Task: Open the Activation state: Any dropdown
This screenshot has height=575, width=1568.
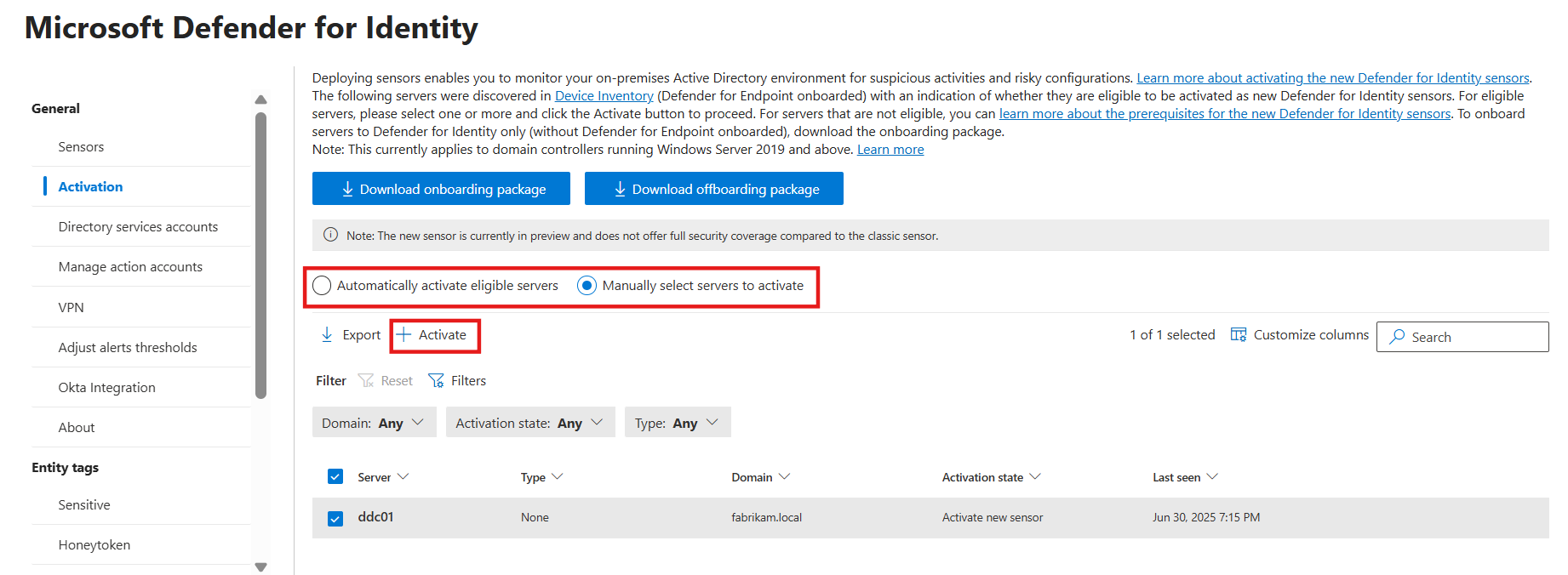Action: click(530, 423)
